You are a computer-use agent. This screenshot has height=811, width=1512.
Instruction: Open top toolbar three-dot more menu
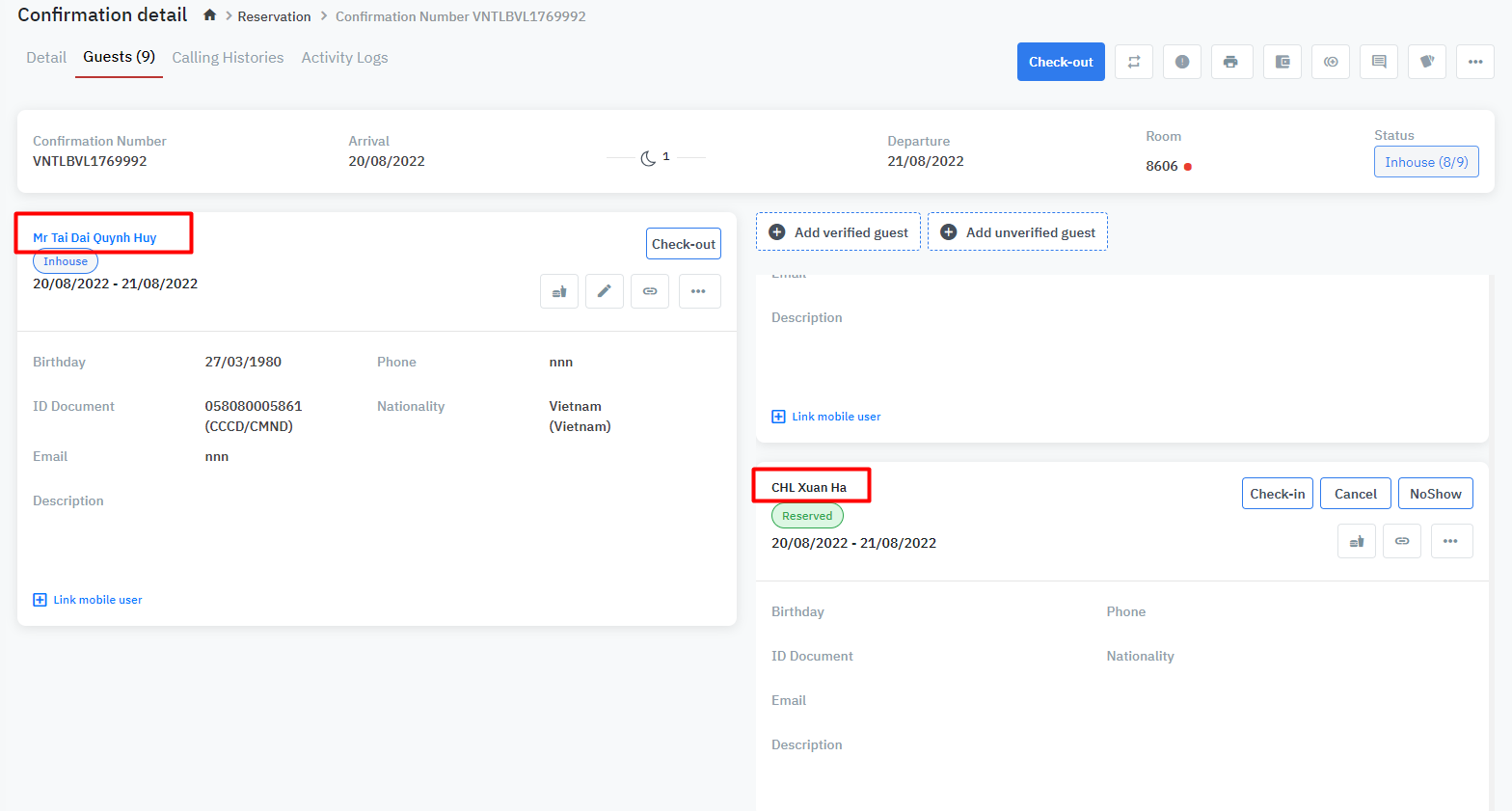coord(1474,62)
